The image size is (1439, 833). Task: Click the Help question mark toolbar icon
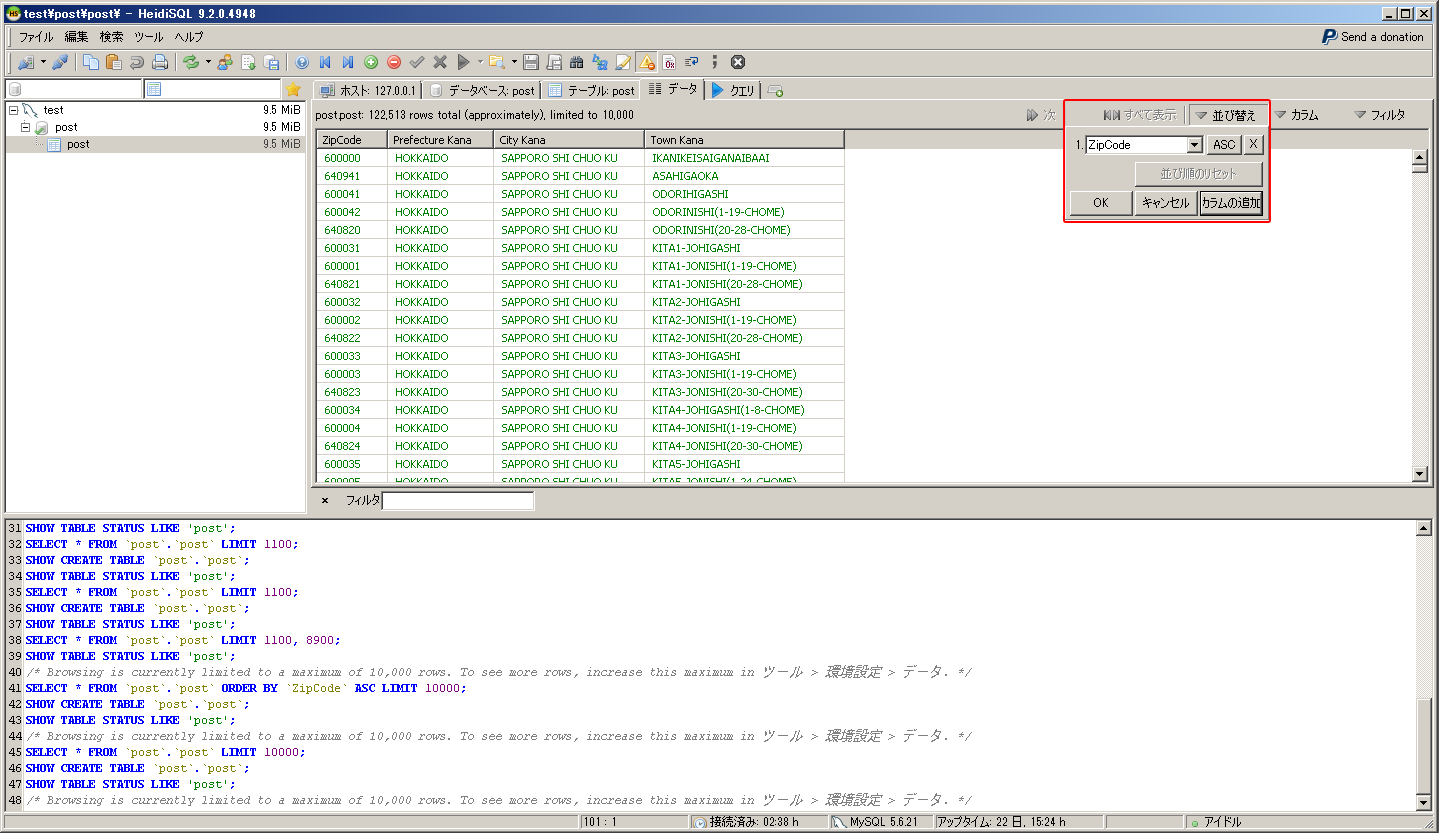302,62
